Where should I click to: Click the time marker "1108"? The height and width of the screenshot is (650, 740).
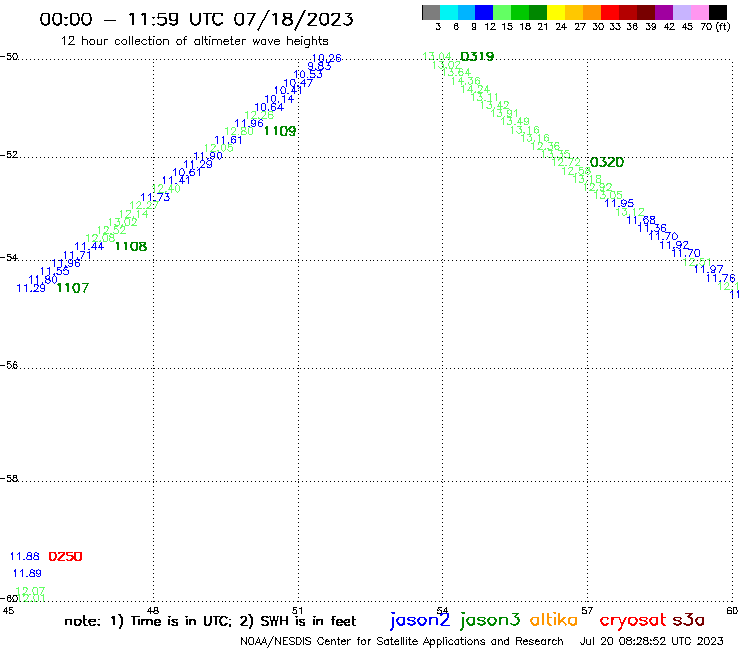pyautogui.click(x=131, y=246)
